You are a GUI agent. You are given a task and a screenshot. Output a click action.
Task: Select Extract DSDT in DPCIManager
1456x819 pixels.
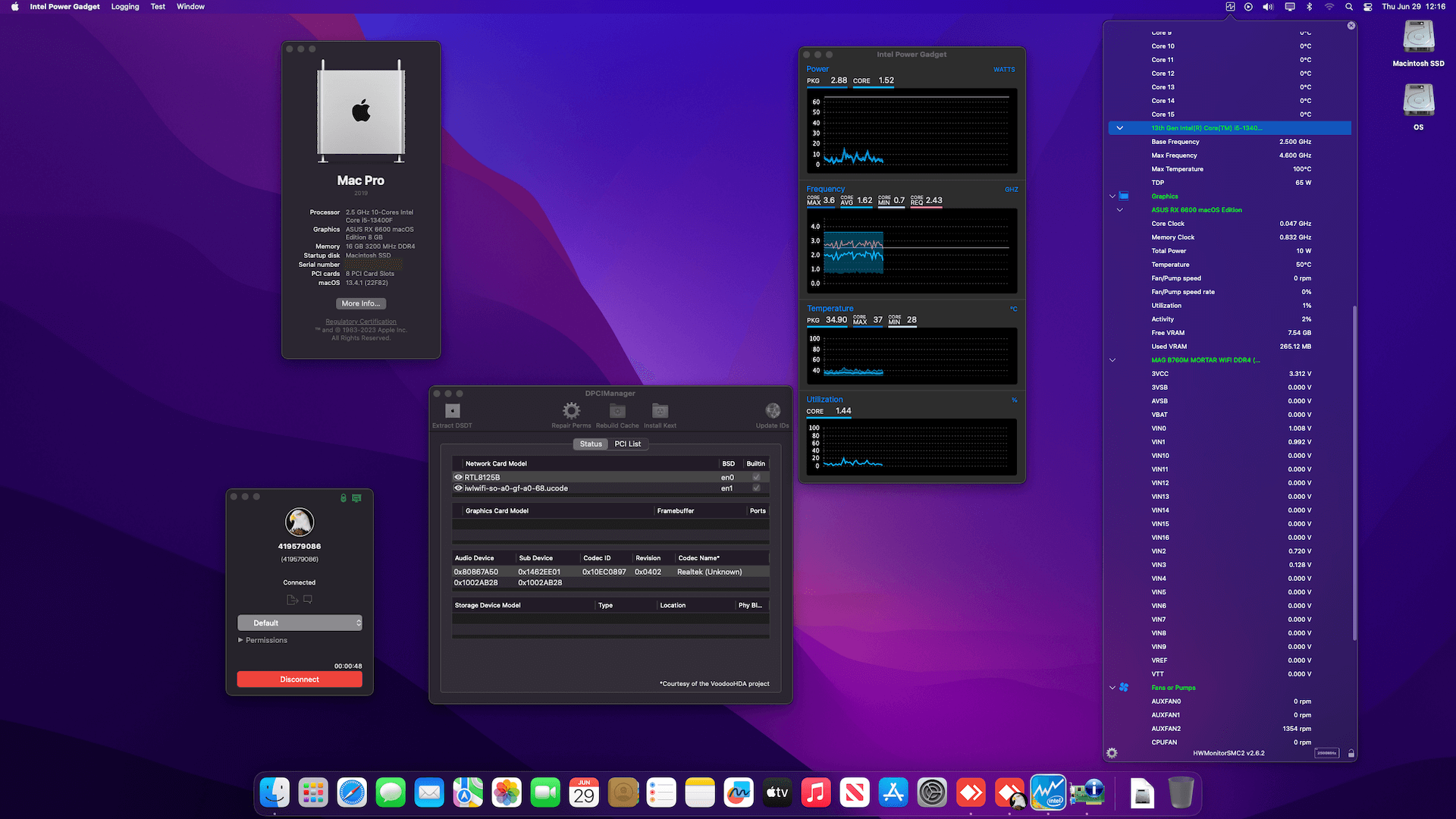451,412
